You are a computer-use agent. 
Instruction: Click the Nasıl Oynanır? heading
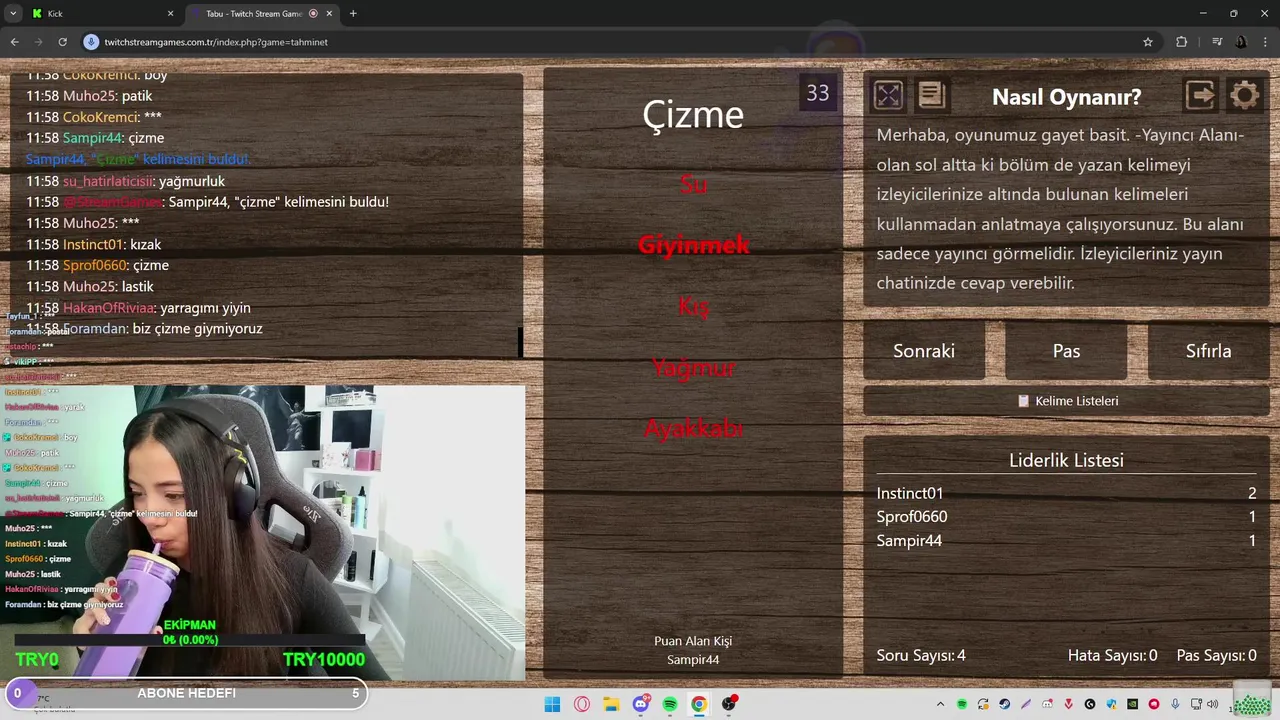coord(1066,97)
